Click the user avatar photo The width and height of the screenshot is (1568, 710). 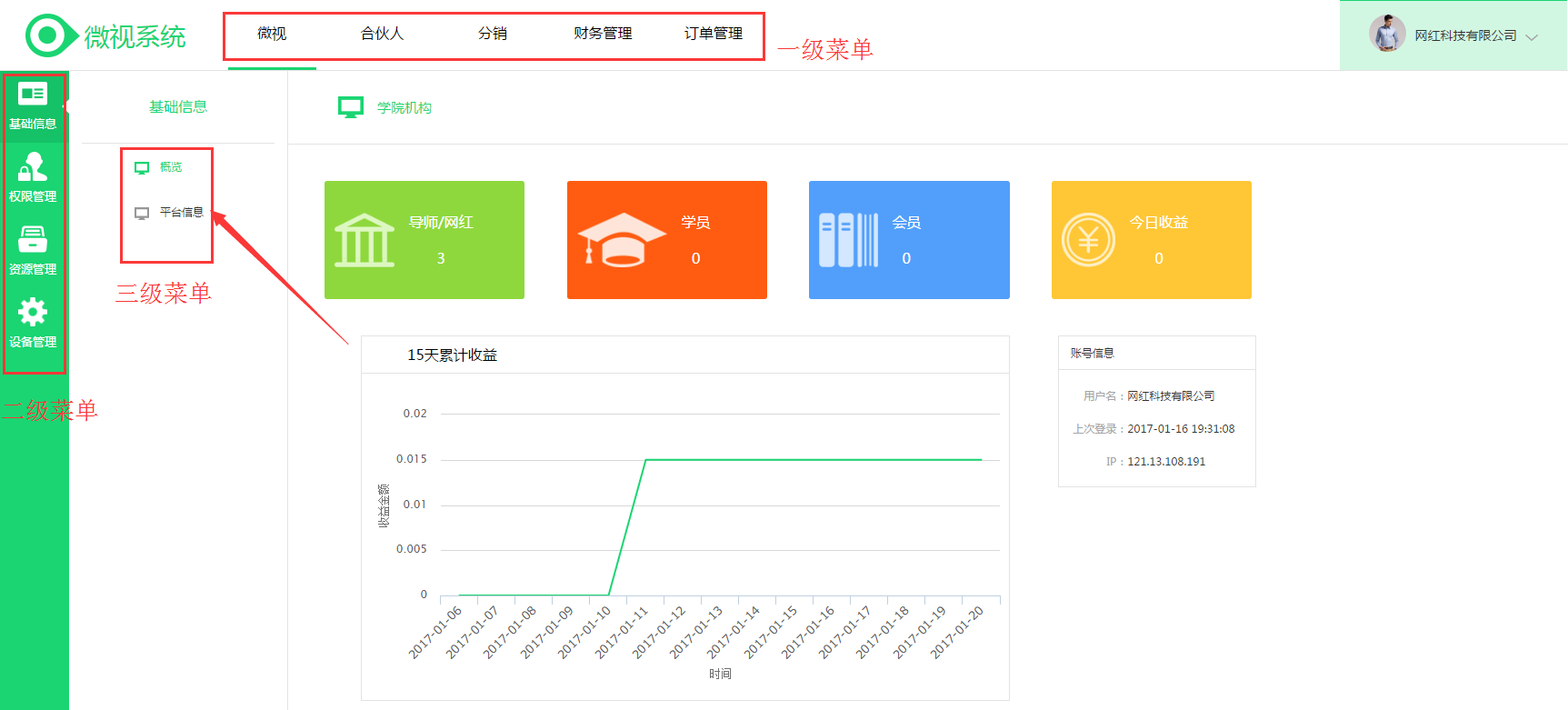1387,35
